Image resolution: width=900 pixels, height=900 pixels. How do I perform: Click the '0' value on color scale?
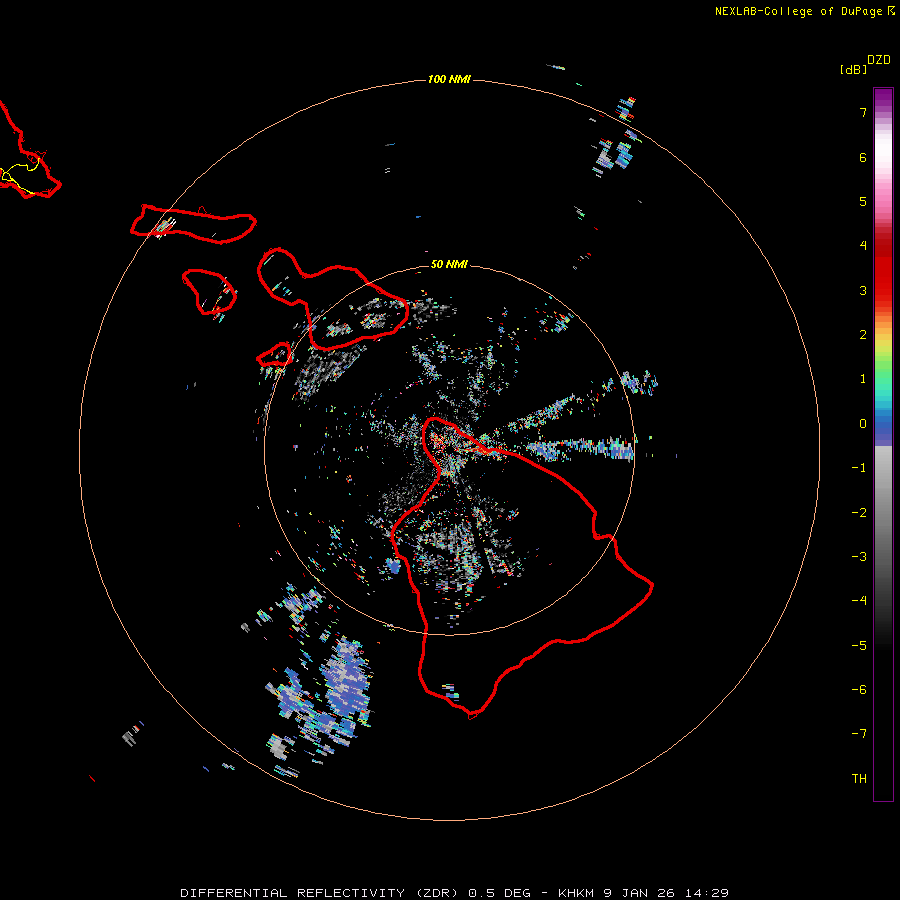(863, 424)
